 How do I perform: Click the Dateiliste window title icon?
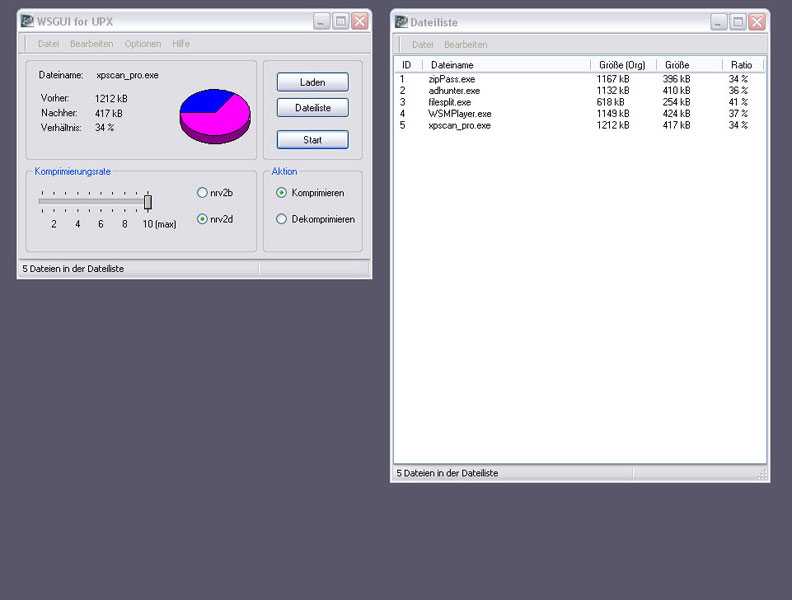401,21
